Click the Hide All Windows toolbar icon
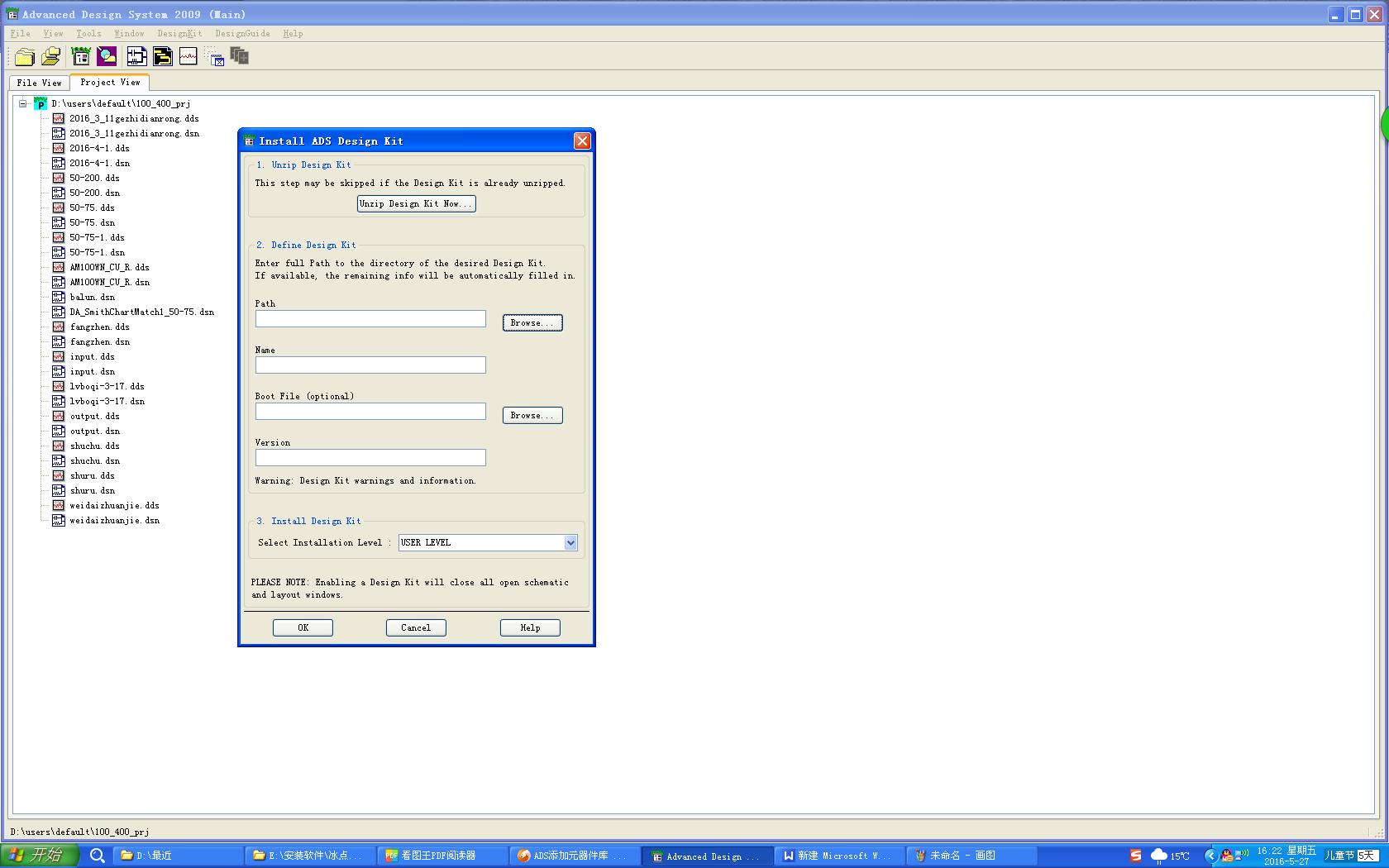Screen dimensions: 1389x868 pyautogui.click(x=216, y=57)
